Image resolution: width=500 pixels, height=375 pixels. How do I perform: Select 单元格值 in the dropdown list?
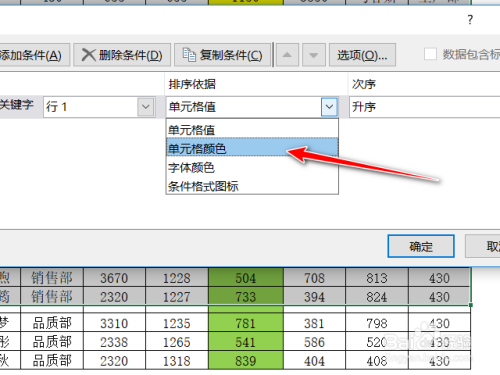pyautogui.click(x=252, y=130)
